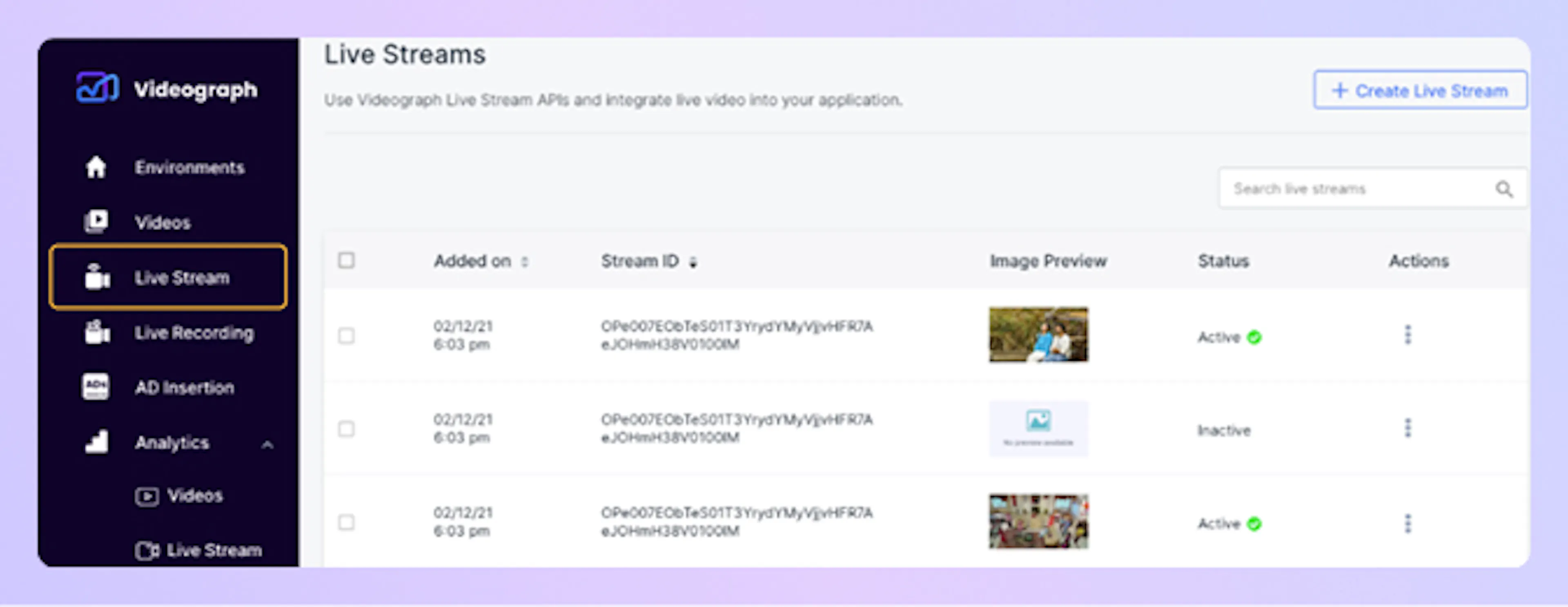Collapse the Analytics section chevron
Screen dimensions: 1568x607
(x=267, y=445)
